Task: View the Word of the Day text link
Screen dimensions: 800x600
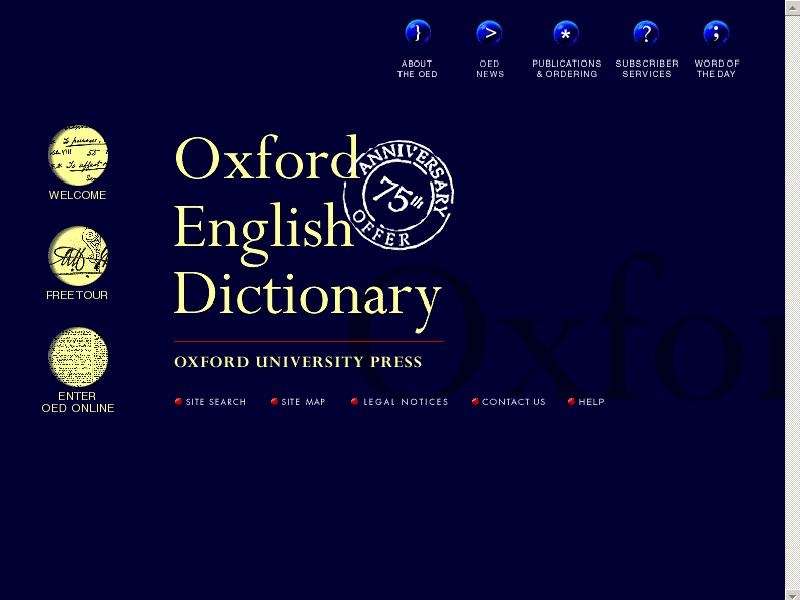Action: click(x=717, y=69)
